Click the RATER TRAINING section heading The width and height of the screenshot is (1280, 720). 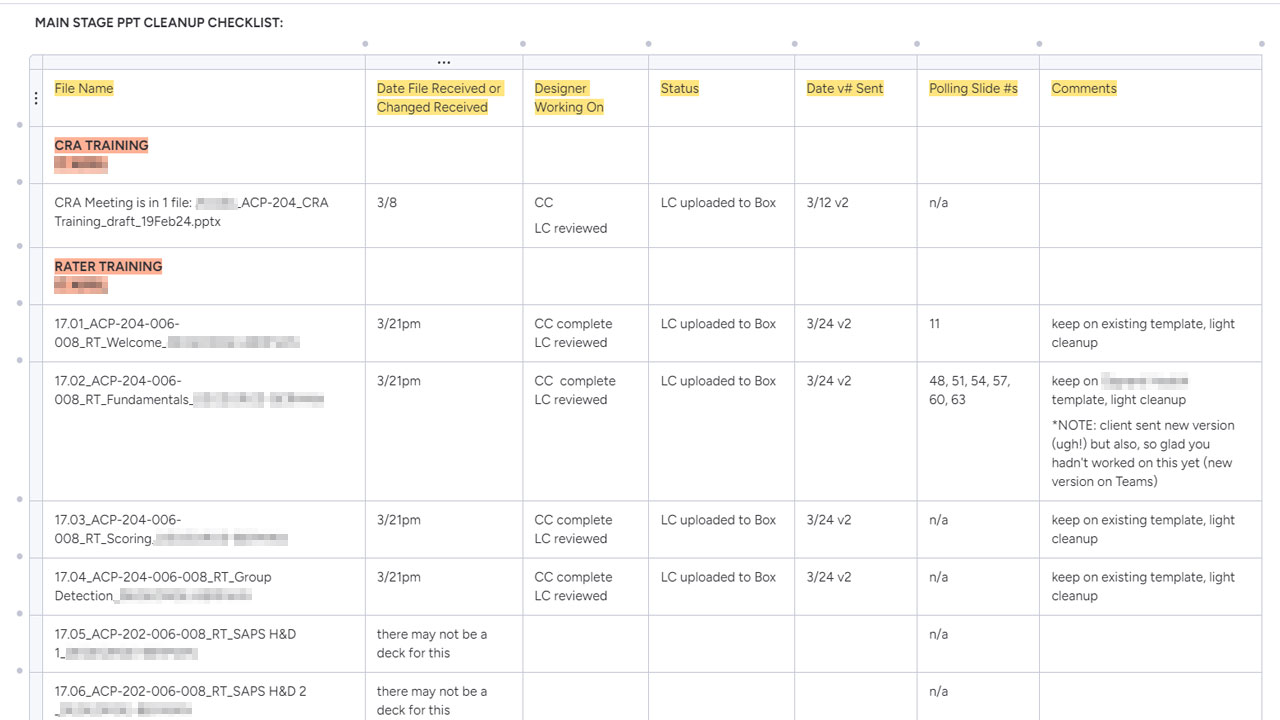108,267
